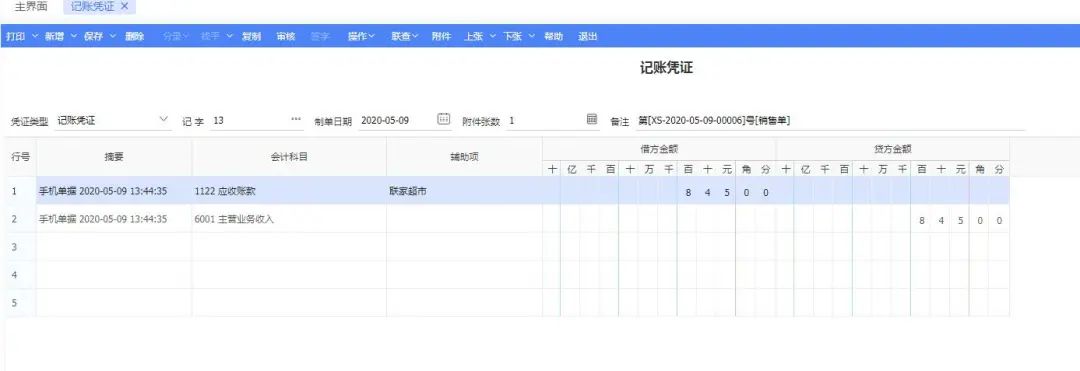Click the 复制 toolbar button
The height and width of the screenshot is (371, 1080).
251,36
